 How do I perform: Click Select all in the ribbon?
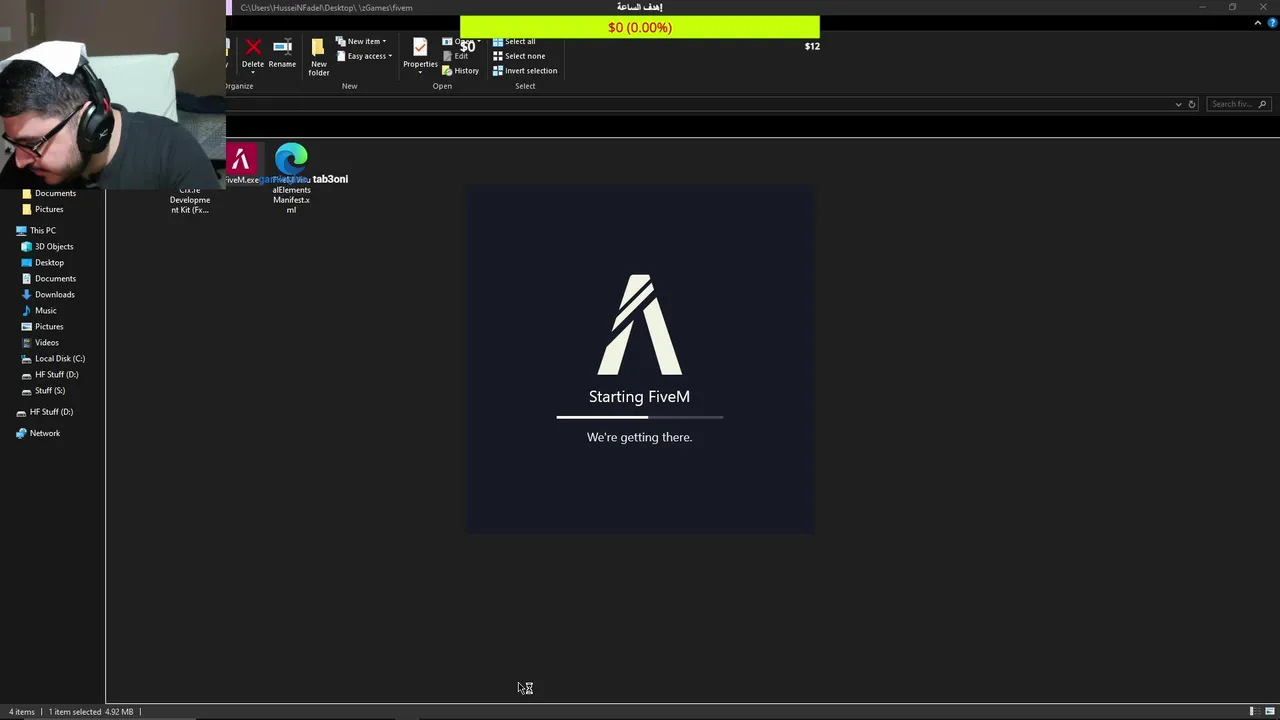[514, 42]
